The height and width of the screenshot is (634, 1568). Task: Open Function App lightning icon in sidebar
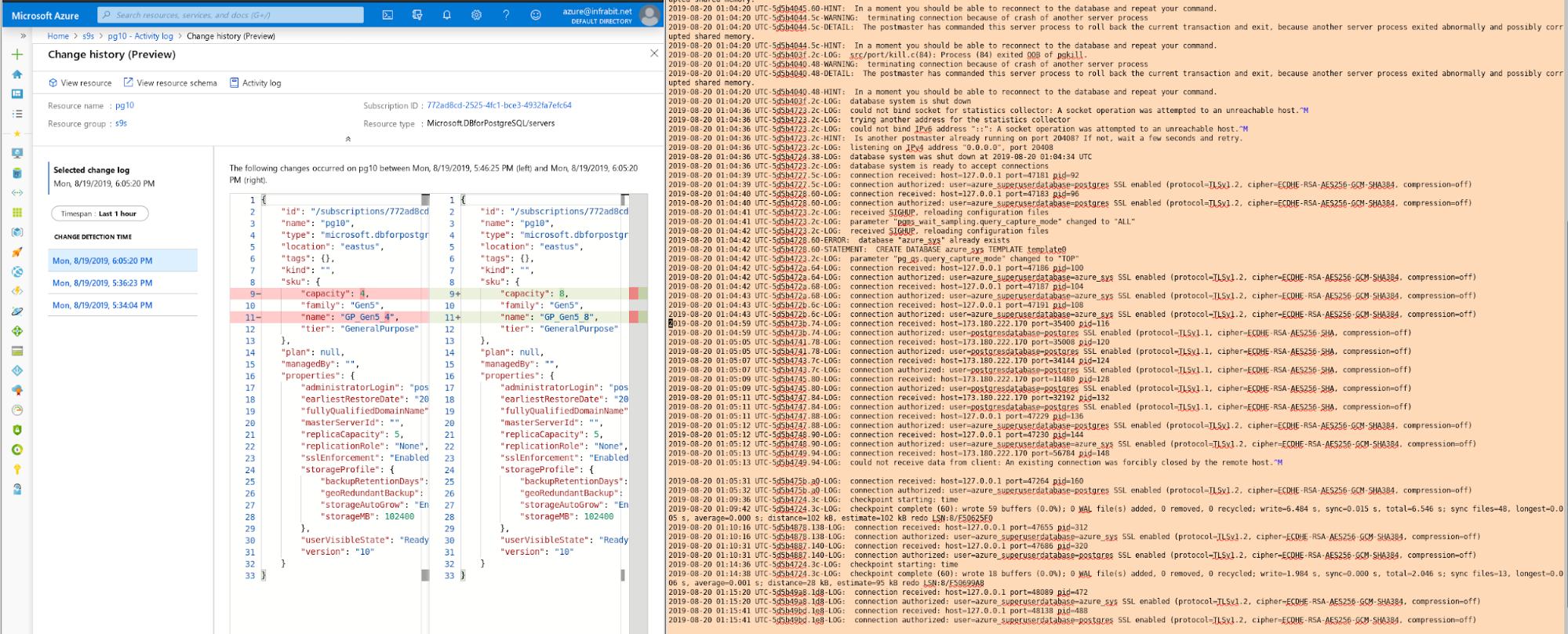pos(17,291)
